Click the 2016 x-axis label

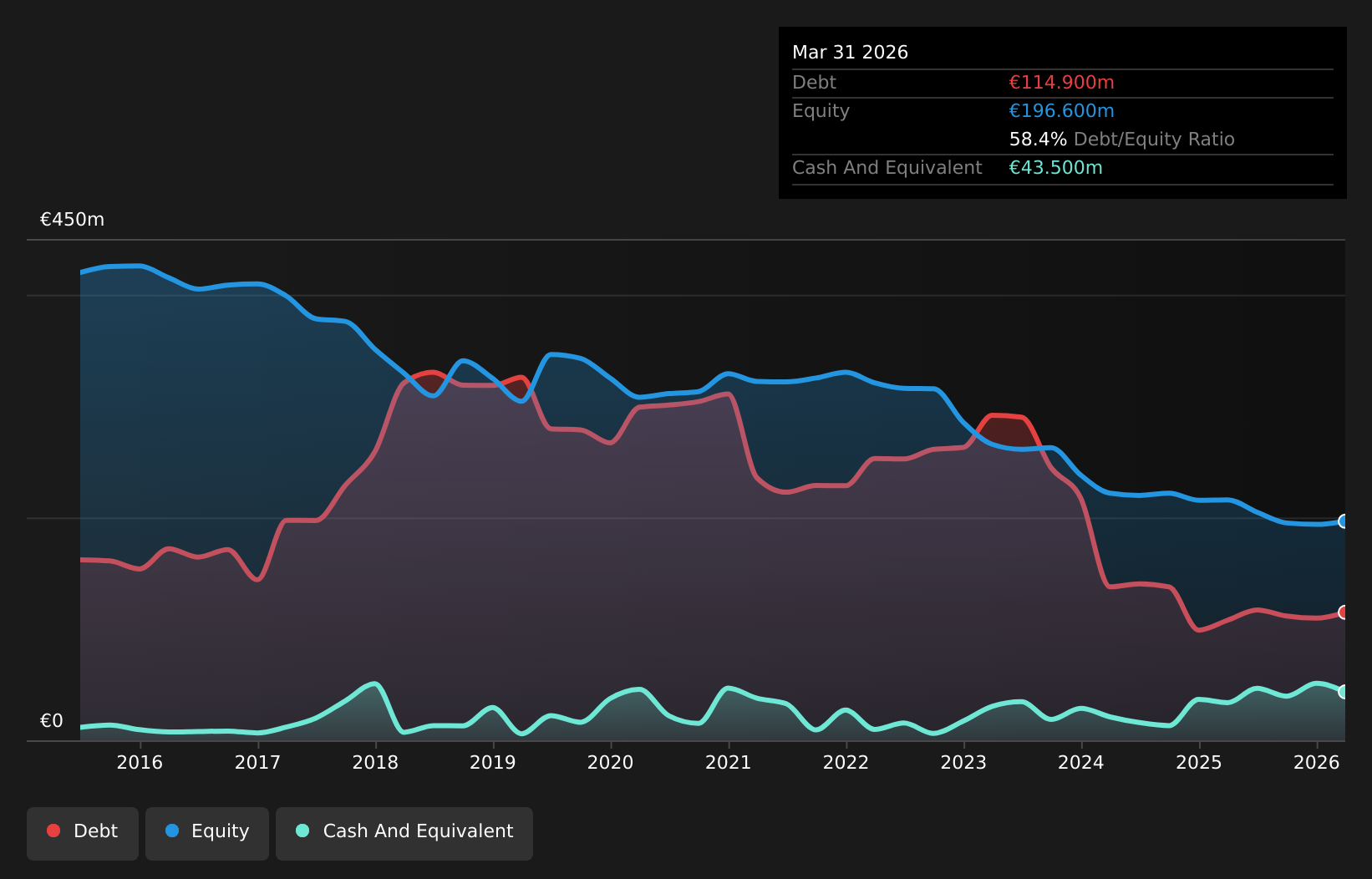[x=140, y=762]
